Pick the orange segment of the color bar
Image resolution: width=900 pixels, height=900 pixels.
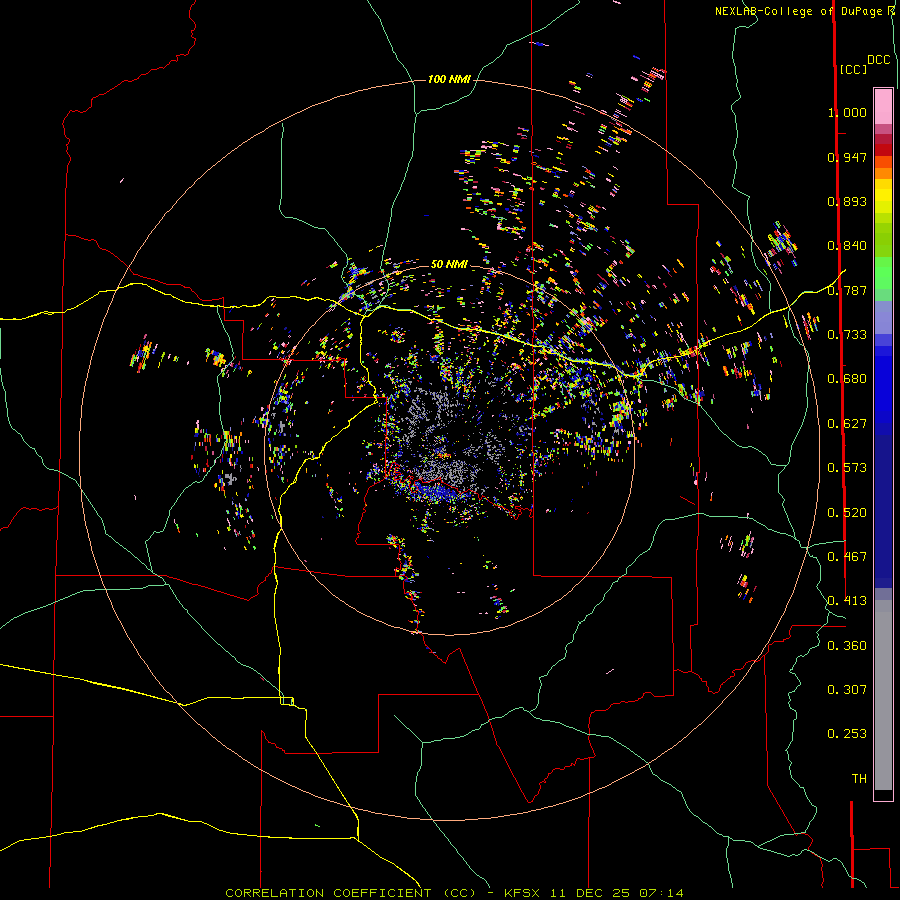[883, 173]
